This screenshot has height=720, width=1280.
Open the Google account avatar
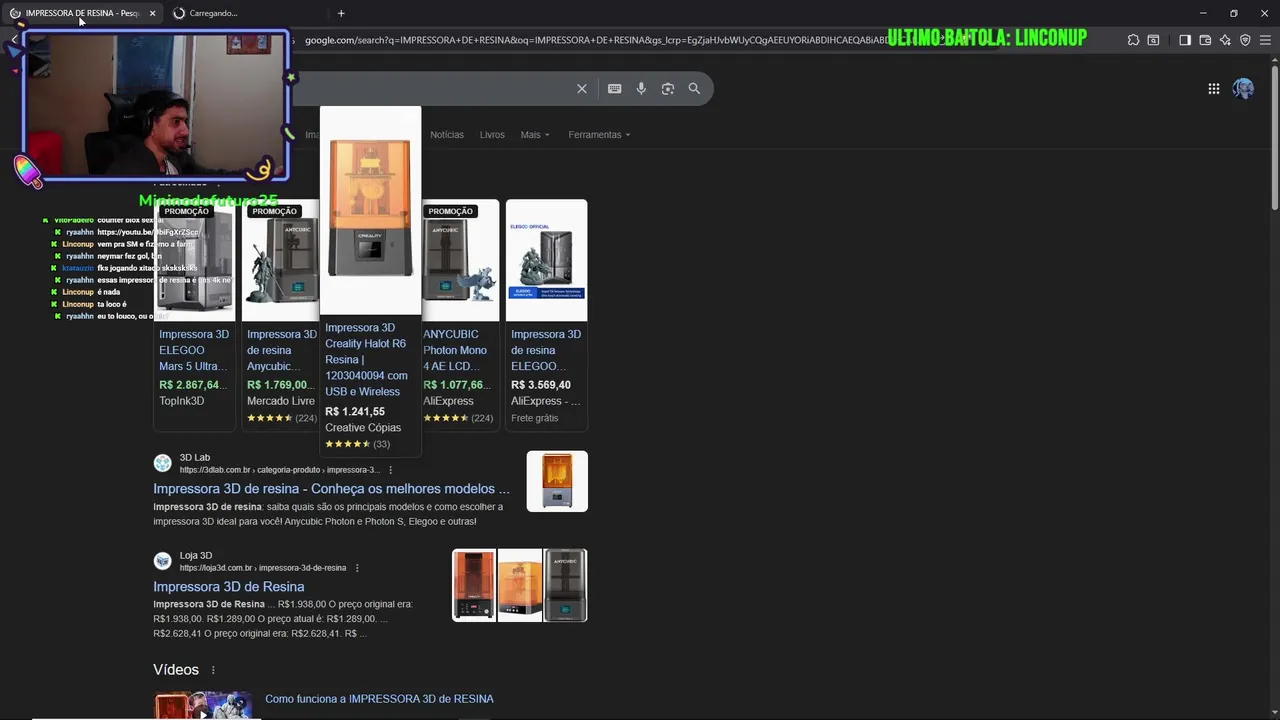pos(1243,89)
